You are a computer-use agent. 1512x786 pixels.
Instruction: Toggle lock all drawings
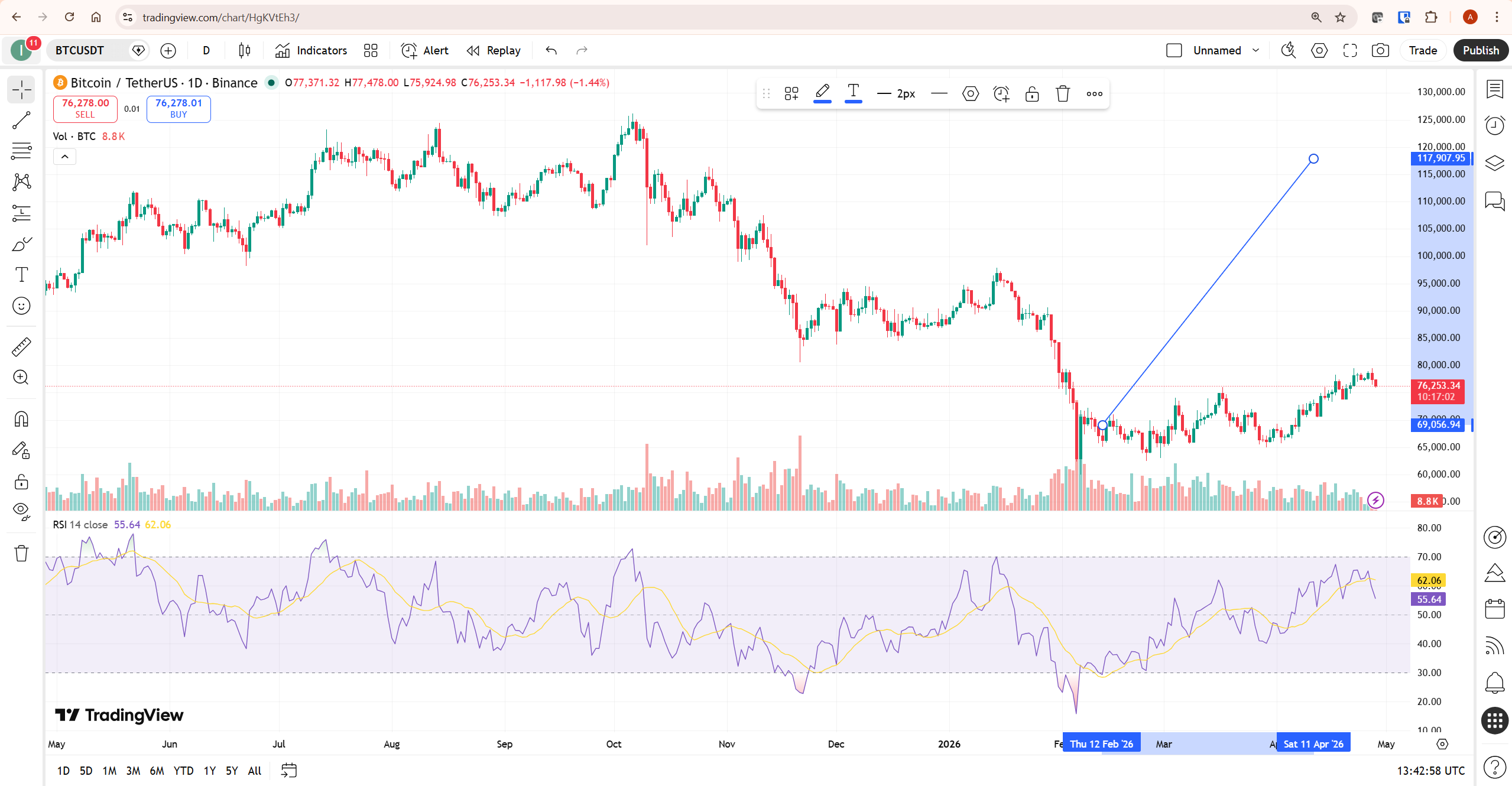coord(21,482)
